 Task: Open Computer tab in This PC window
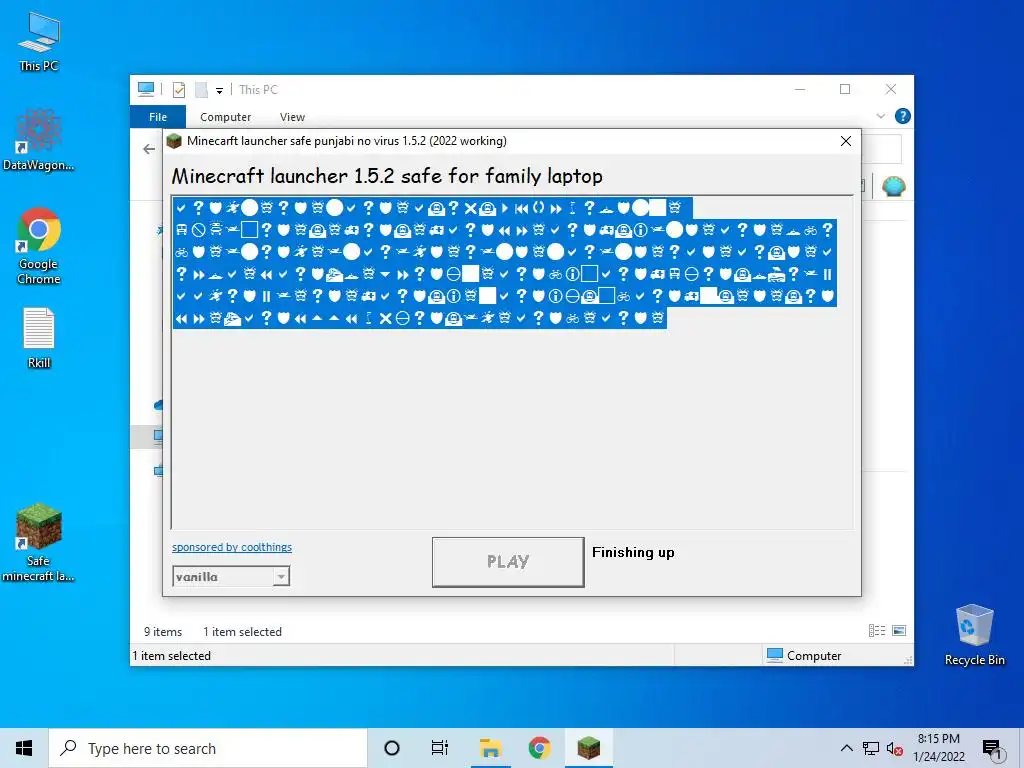[225, 117]
